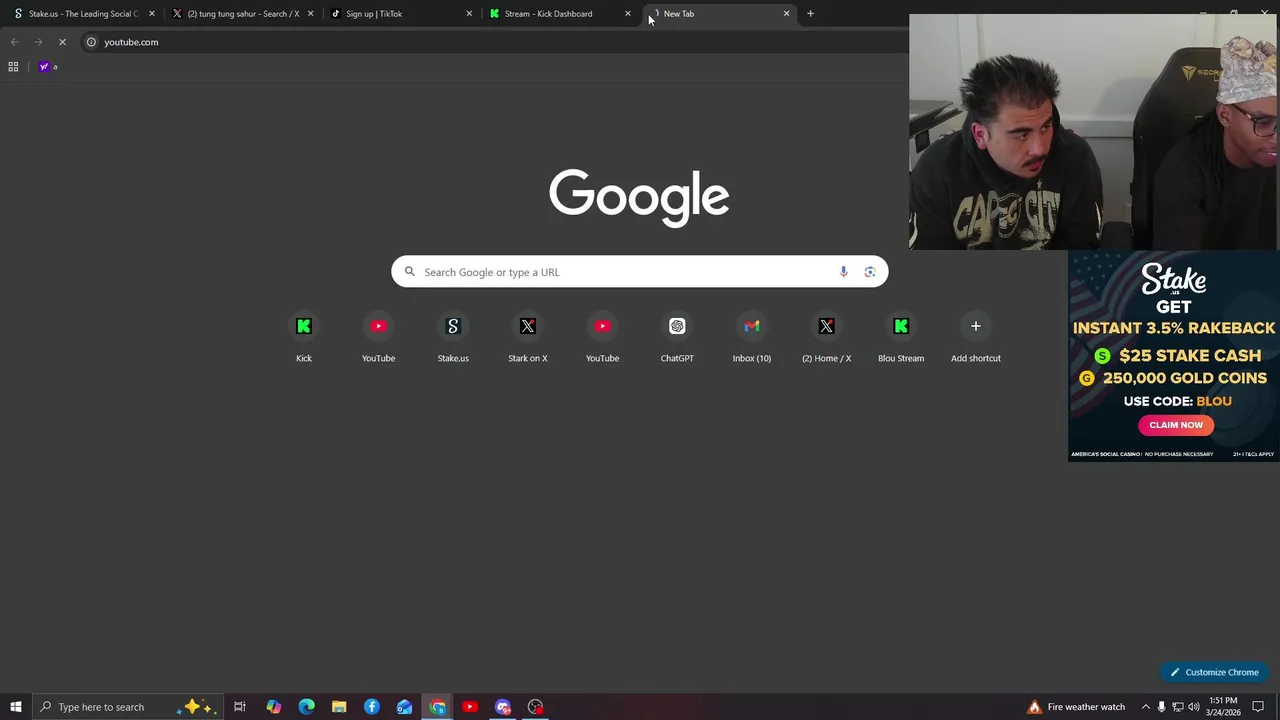Open Task View in the taskbar

click(240, 707)
